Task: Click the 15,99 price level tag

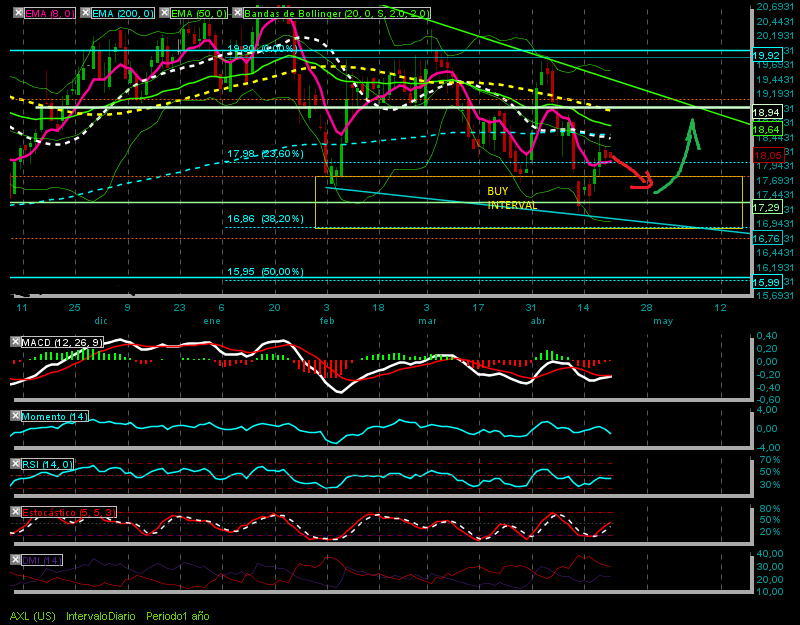Action: pos(766,282)
